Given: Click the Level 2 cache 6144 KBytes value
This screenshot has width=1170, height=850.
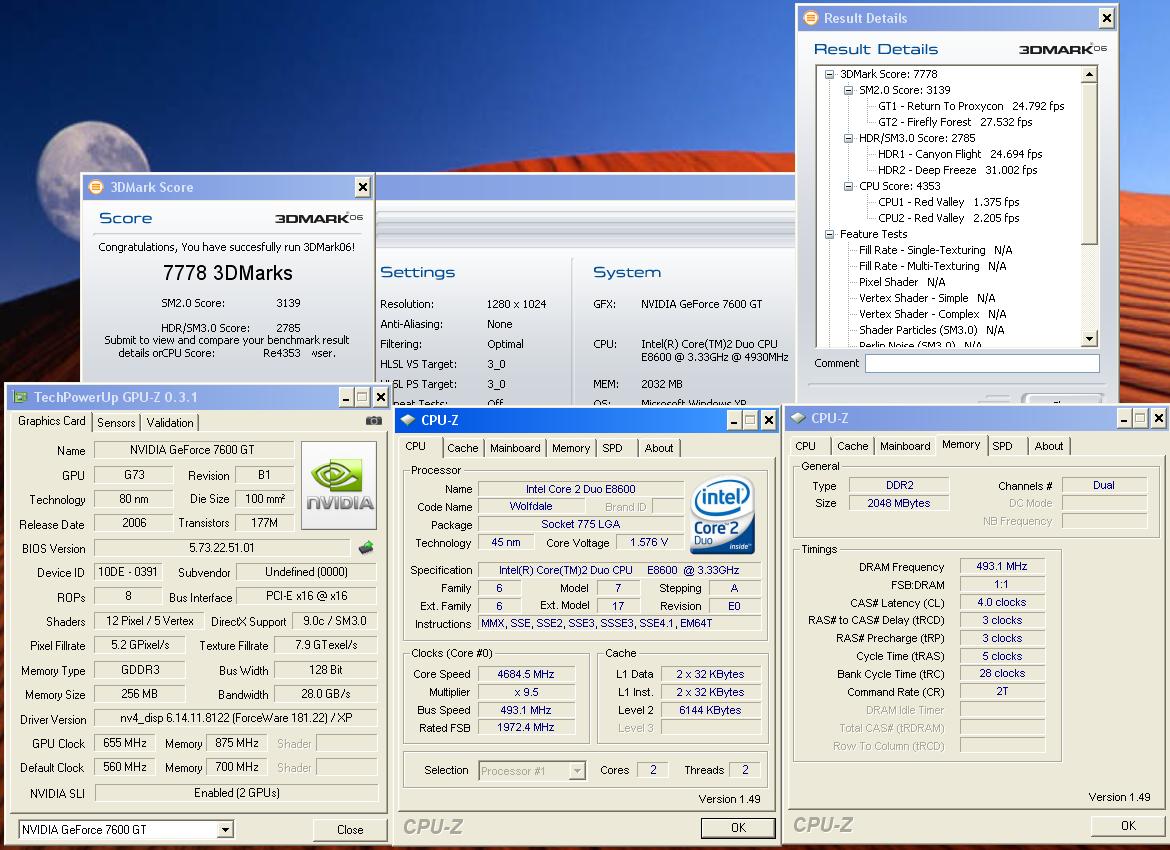Looking at the screenshot, I should pos(710,710).
